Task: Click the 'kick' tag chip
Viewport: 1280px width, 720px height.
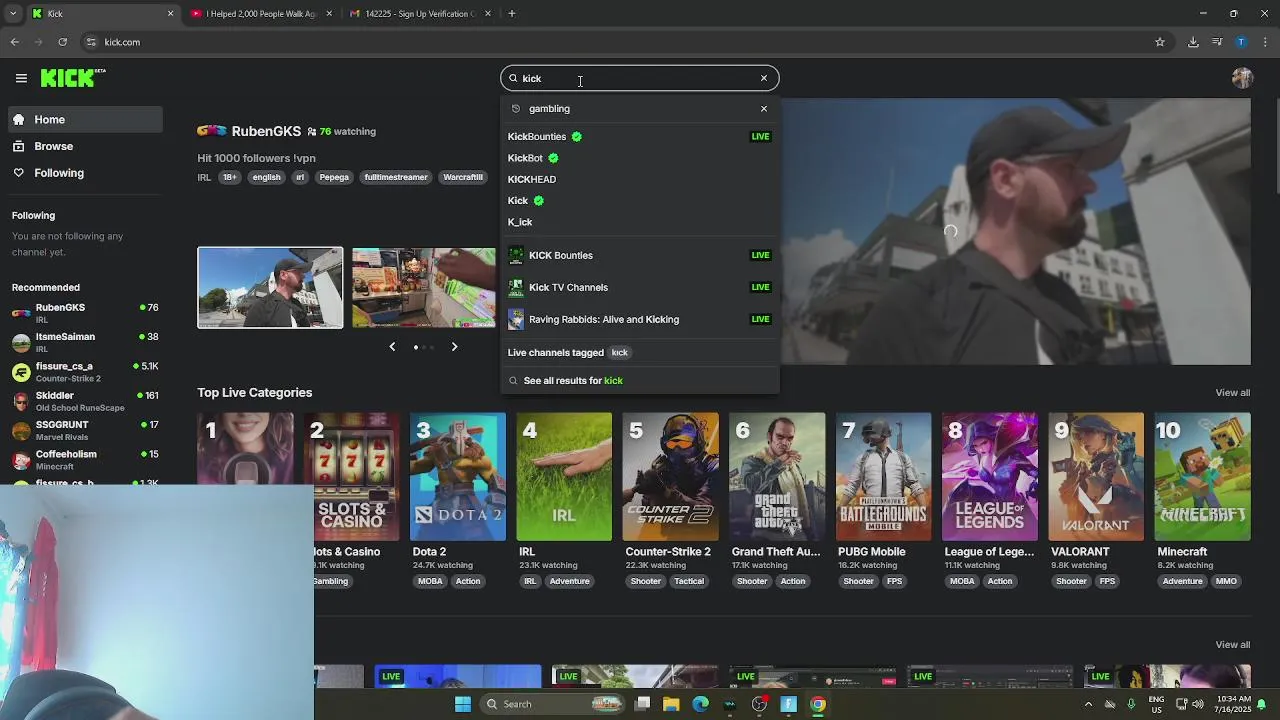Action: tap(620, 352)
